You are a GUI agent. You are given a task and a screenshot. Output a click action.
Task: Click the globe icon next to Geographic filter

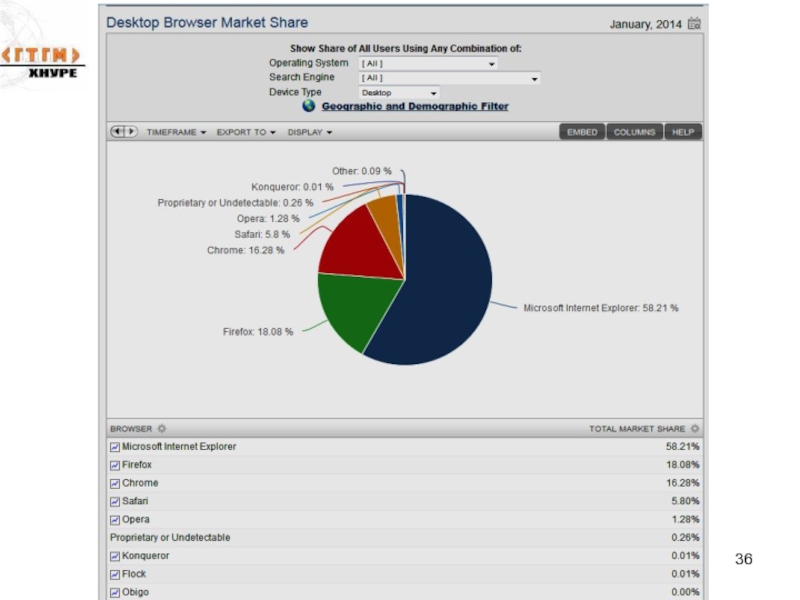309,106
